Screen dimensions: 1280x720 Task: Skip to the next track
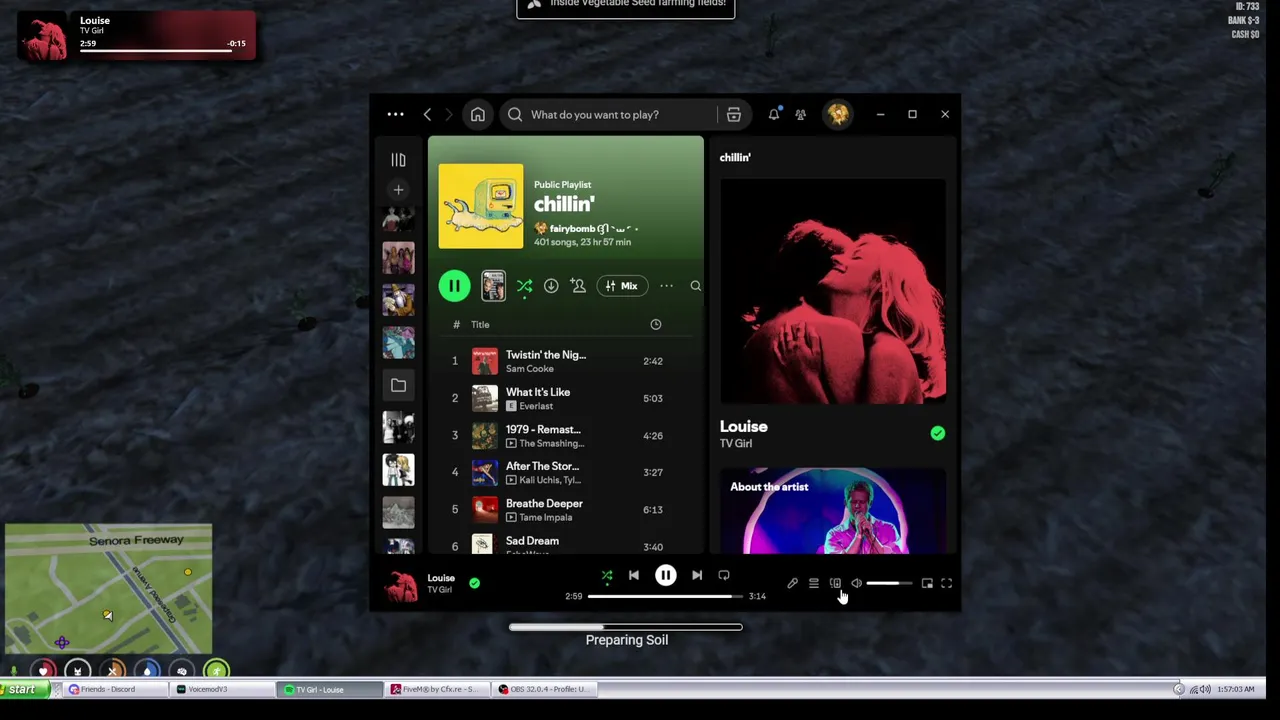point(697,575)
